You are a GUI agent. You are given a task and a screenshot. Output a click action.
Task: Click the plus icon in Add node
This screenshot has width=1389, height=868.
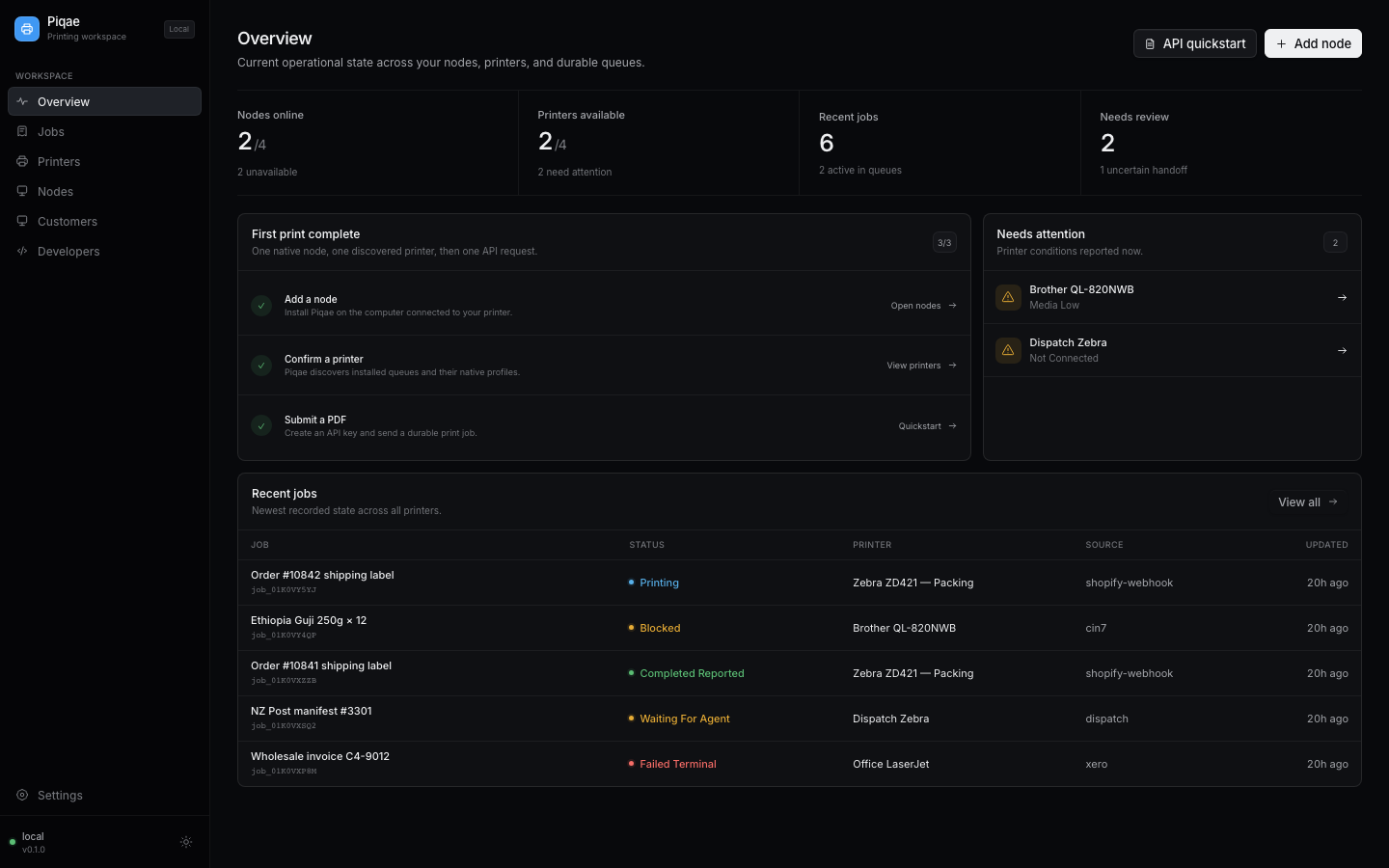pos(1281,43)
